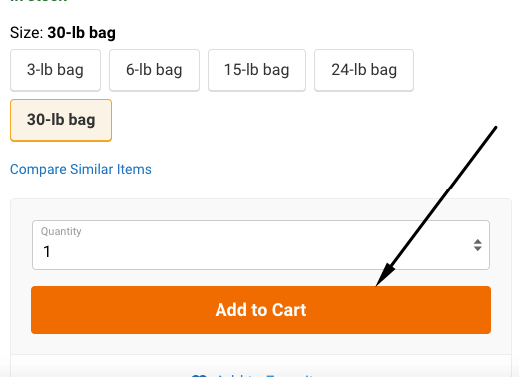Screen dimensions: 519x377
Task: Click the highlighted 30-lb bag option
Action: pos(61,120)
